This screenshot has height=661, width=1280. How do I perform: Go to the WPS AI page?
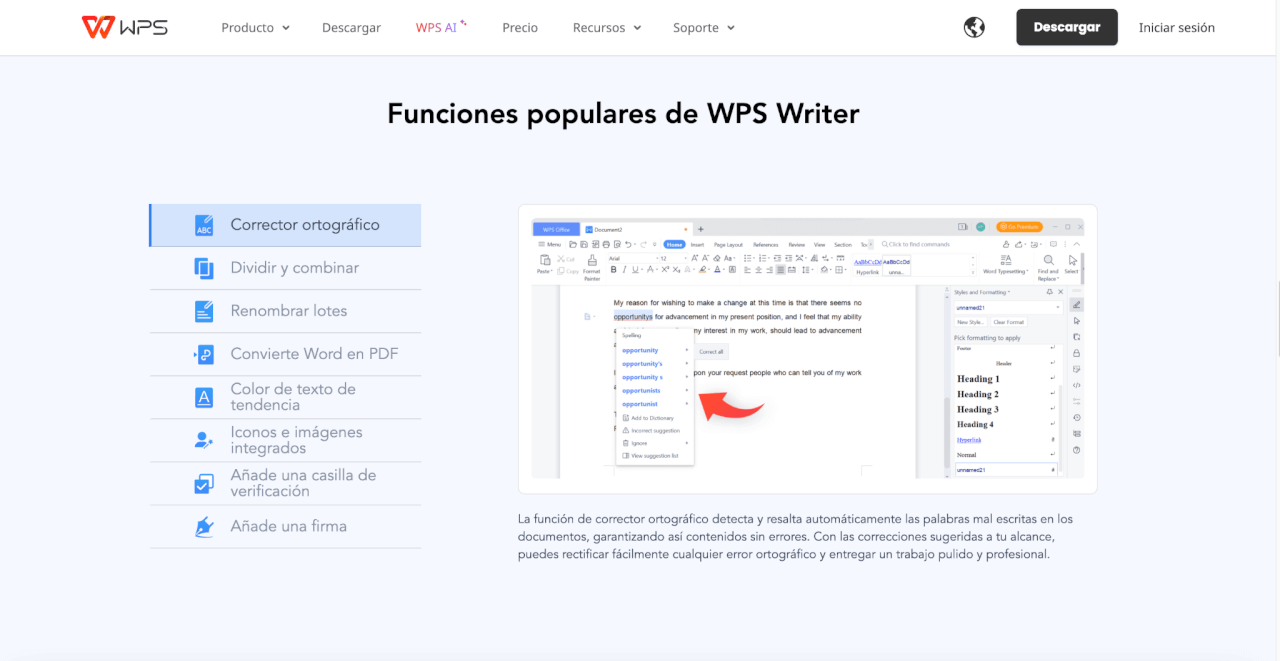click(x=441, y=28)
